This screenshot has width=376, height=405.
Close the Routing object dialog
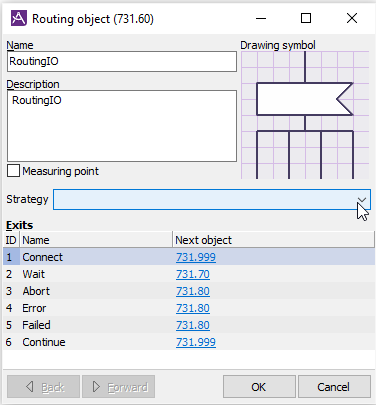pos(352,18)
